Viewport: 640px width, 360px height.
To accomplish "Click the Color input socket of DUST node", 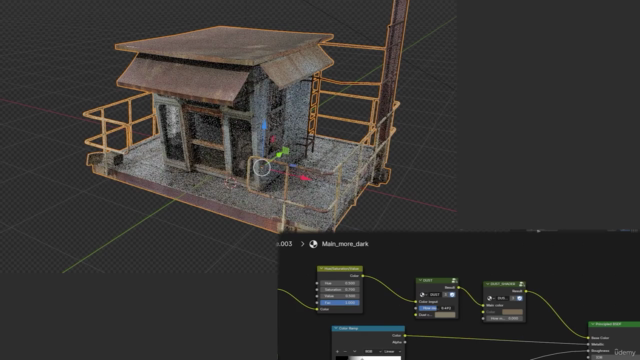I will [x=416, y=302].
